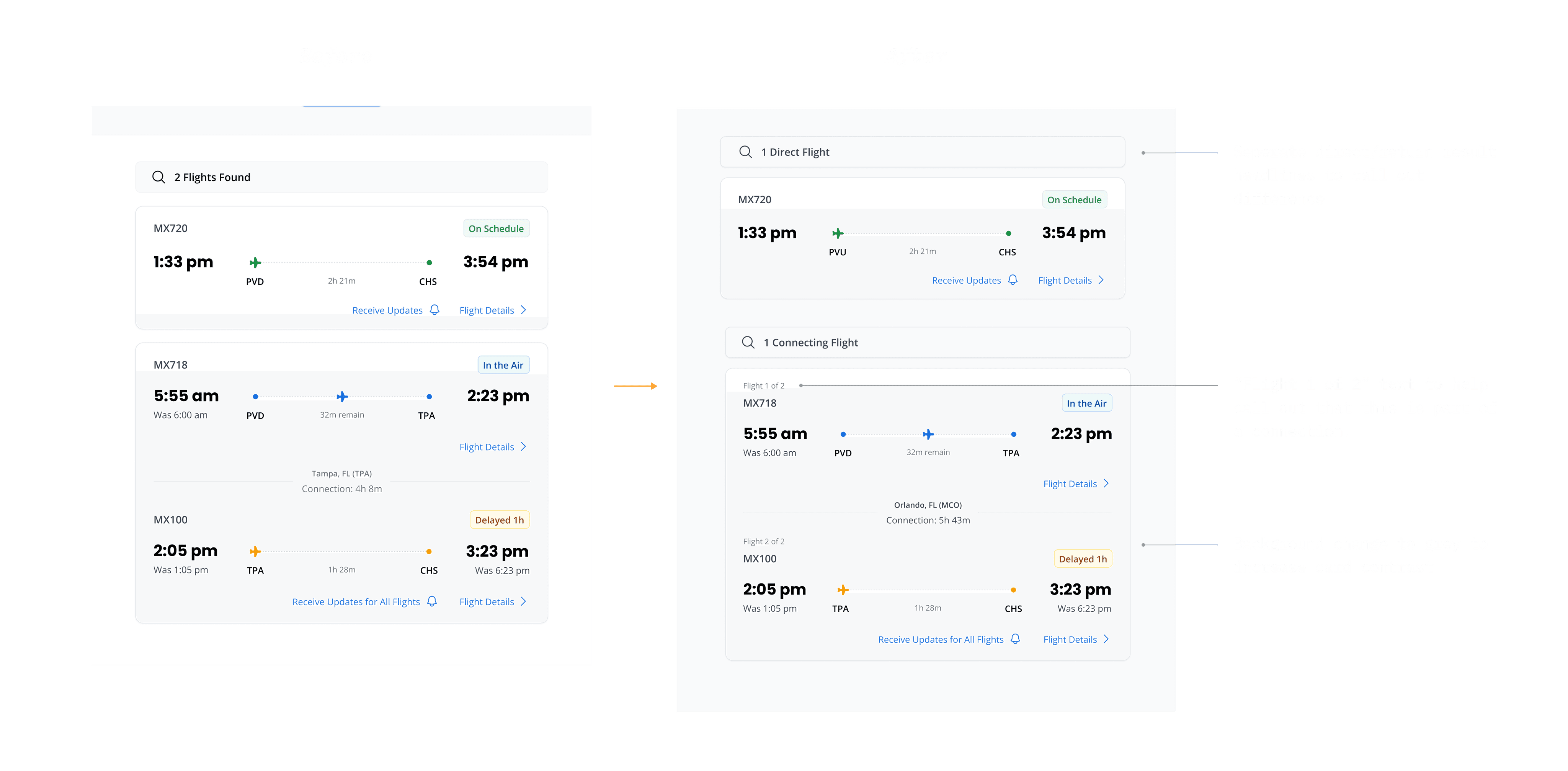Click the 'Flight 2 of 2' label

pos(763,541)
